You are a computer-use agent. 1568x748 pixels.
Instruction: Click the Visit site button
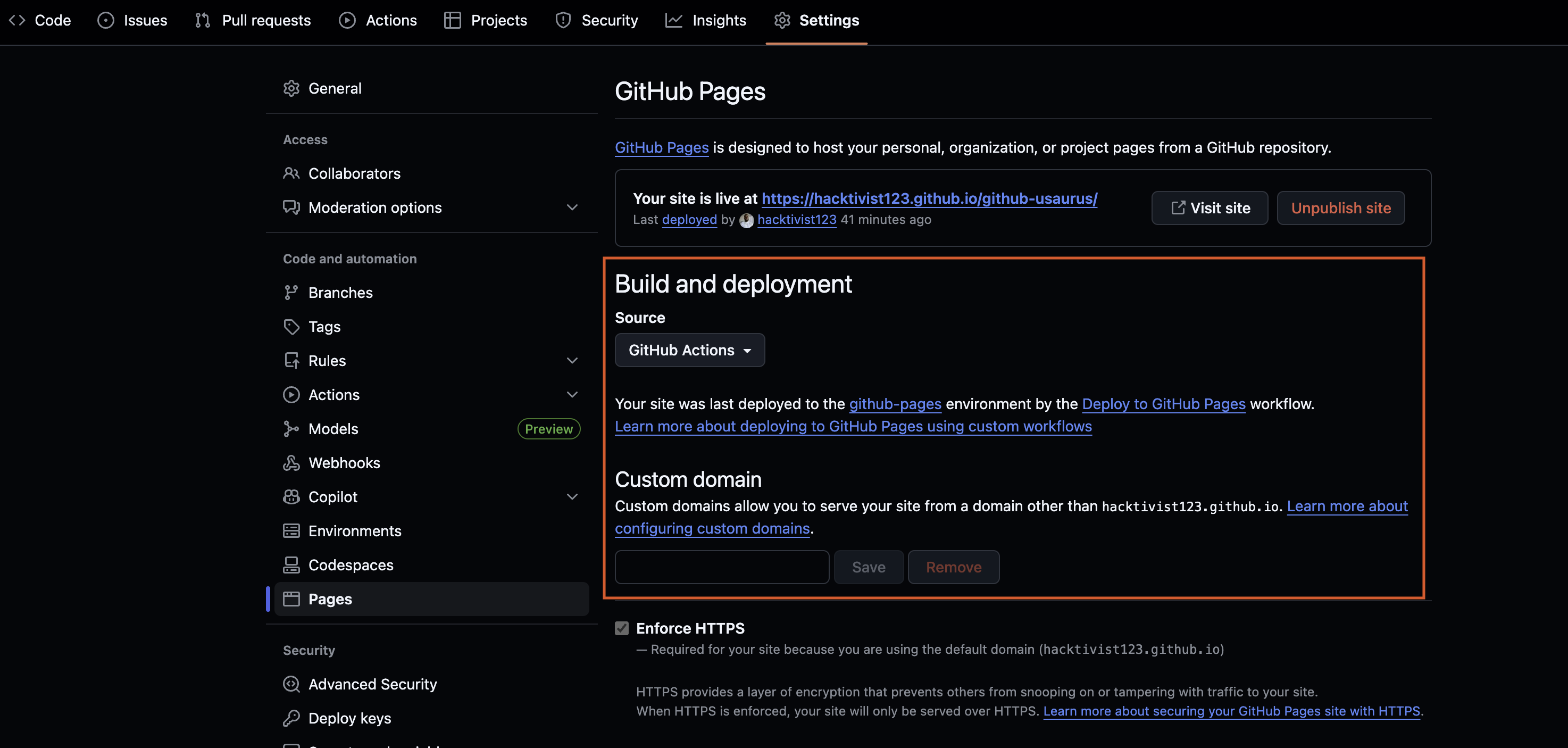click(1210, 208)
